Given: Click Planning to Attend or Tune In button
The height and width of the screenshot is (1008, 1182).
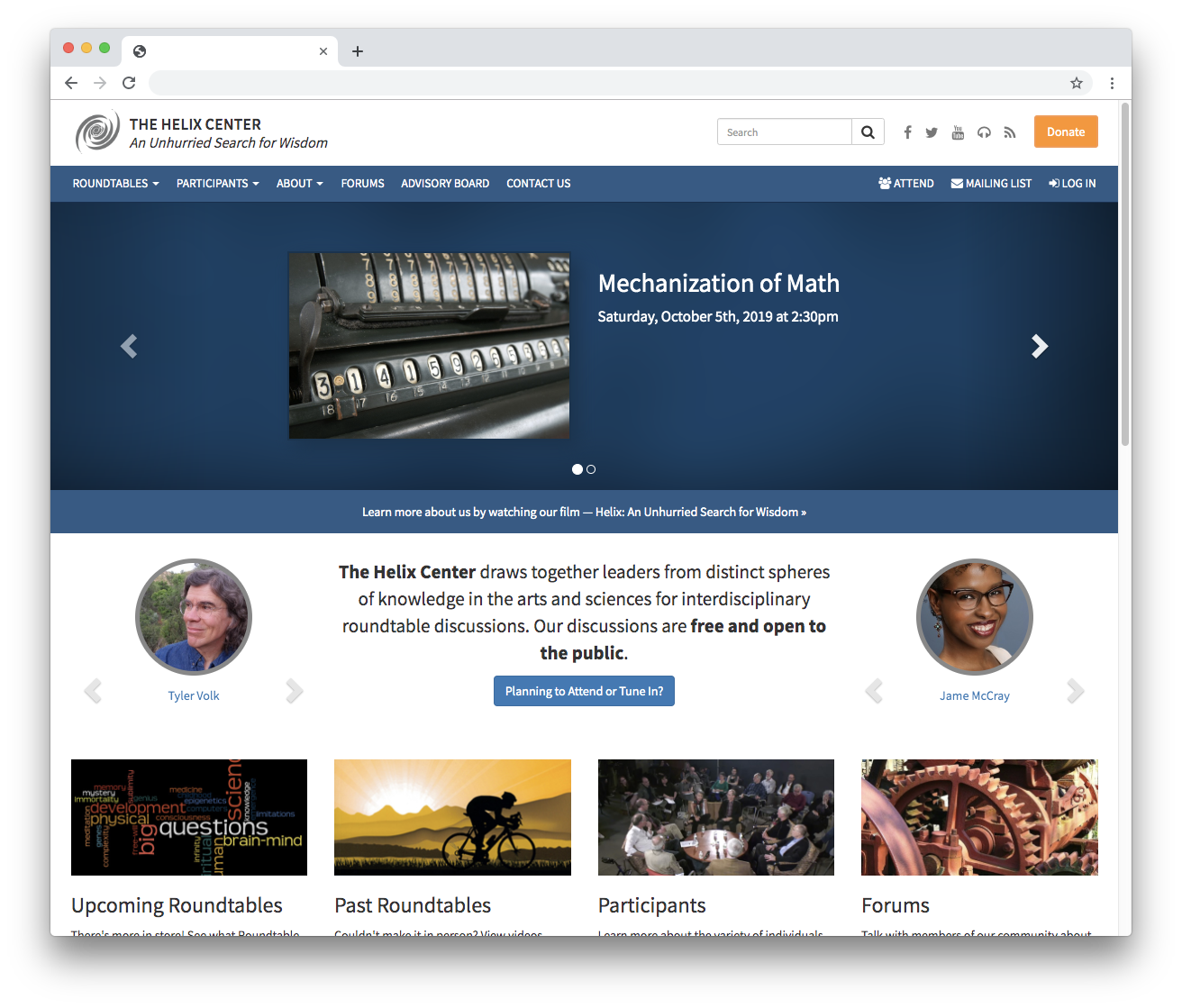Looking at the screenshot, I should pos(584,691).
